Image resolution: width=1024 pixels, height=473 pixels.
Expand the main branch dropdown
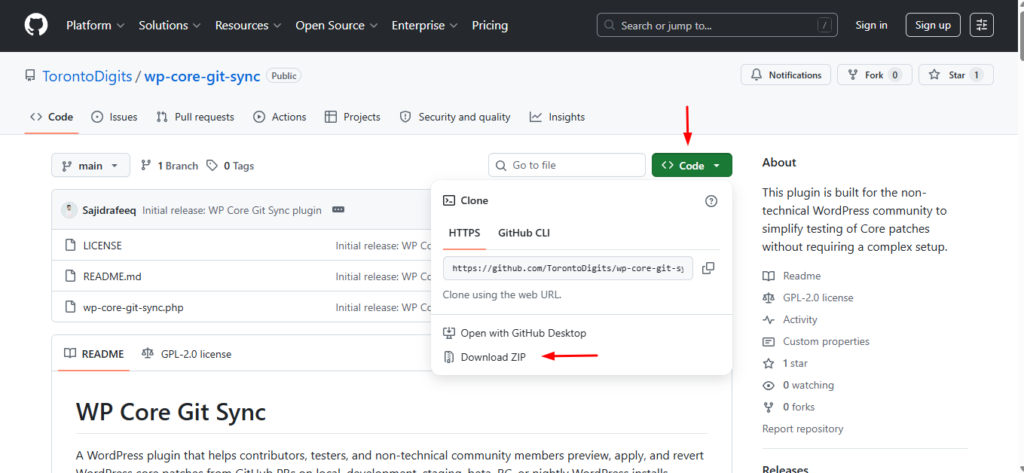coord(90,166)
